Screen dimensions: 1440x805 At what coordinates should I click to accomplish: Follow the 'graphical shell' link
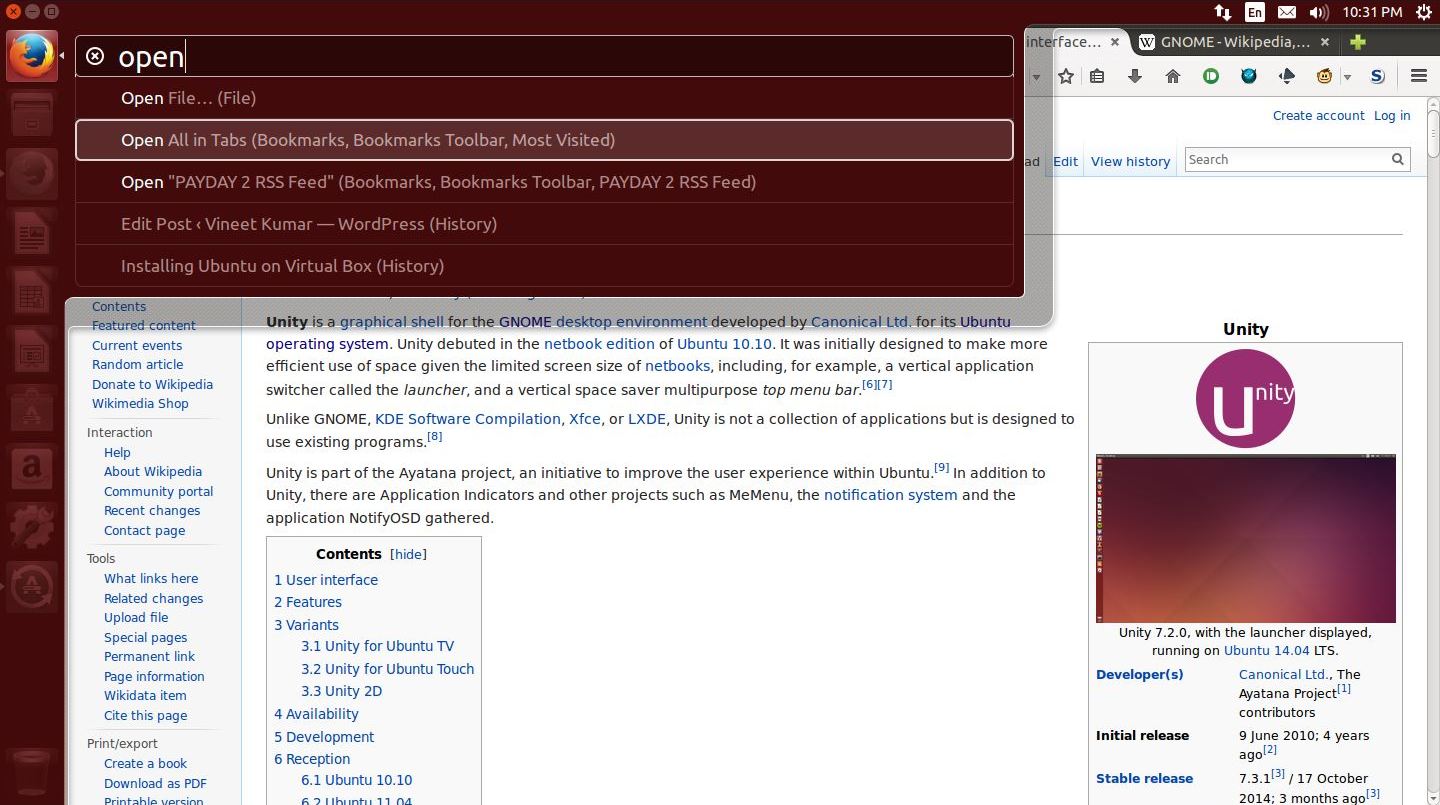click(392, 322)
